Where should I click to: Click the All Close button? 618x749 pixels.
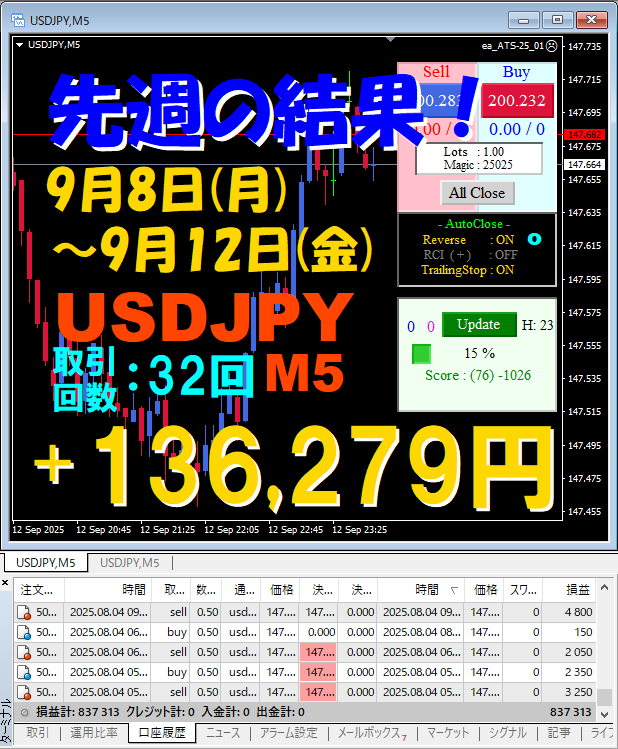point(477,193)
